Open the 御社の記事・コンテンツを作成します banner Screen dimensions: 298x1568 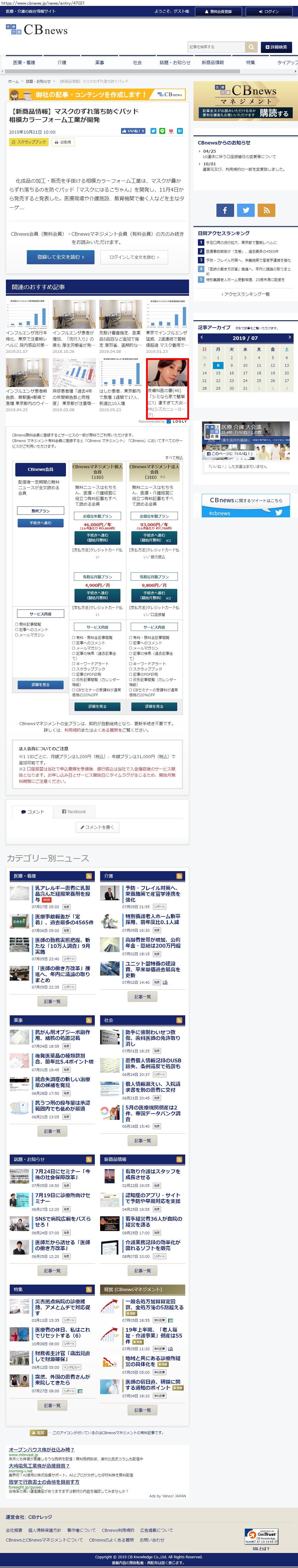(97, 94)
